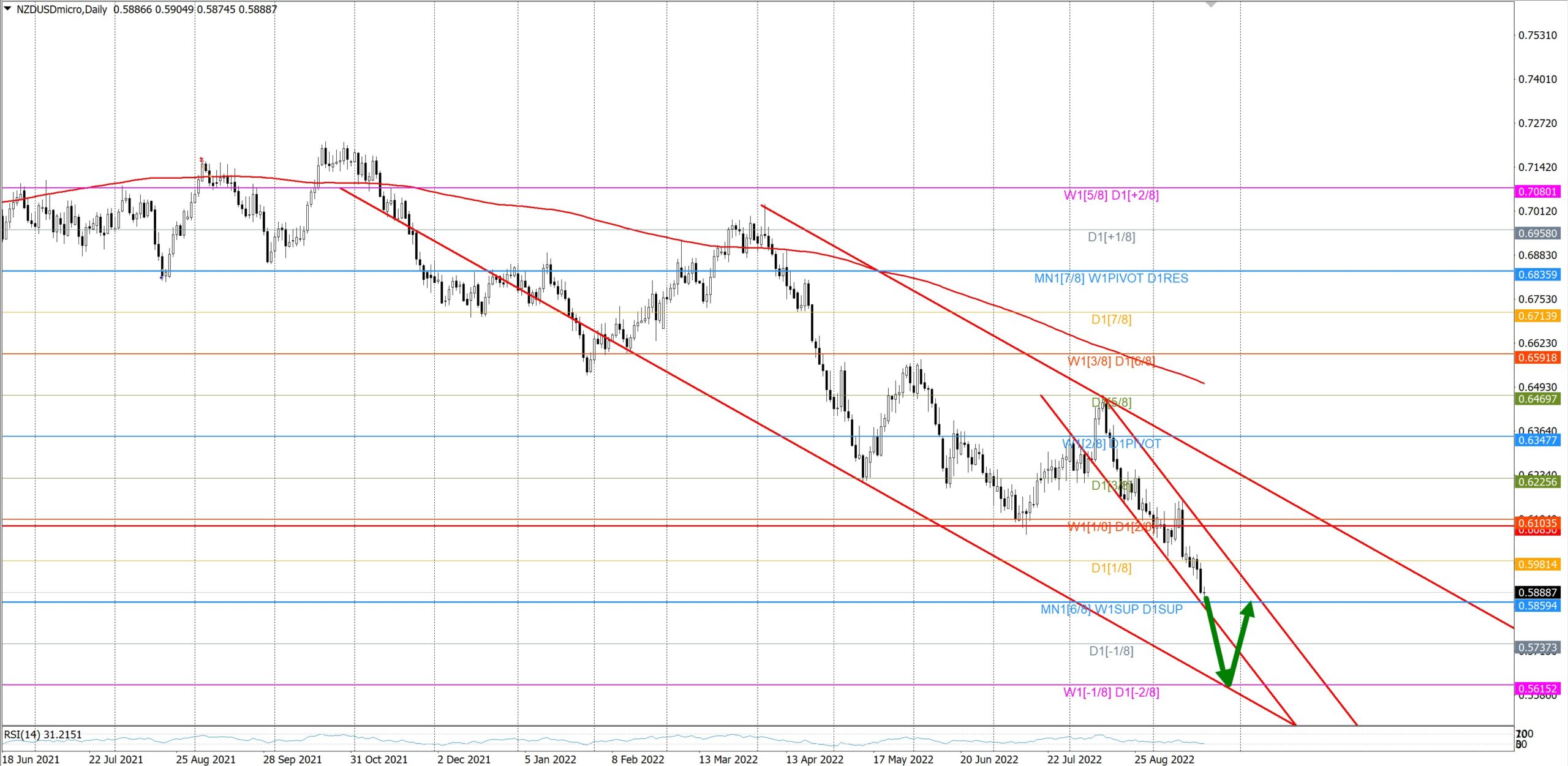
Task: Click the gray D1[+1/8] level text
Action: 1110,237
